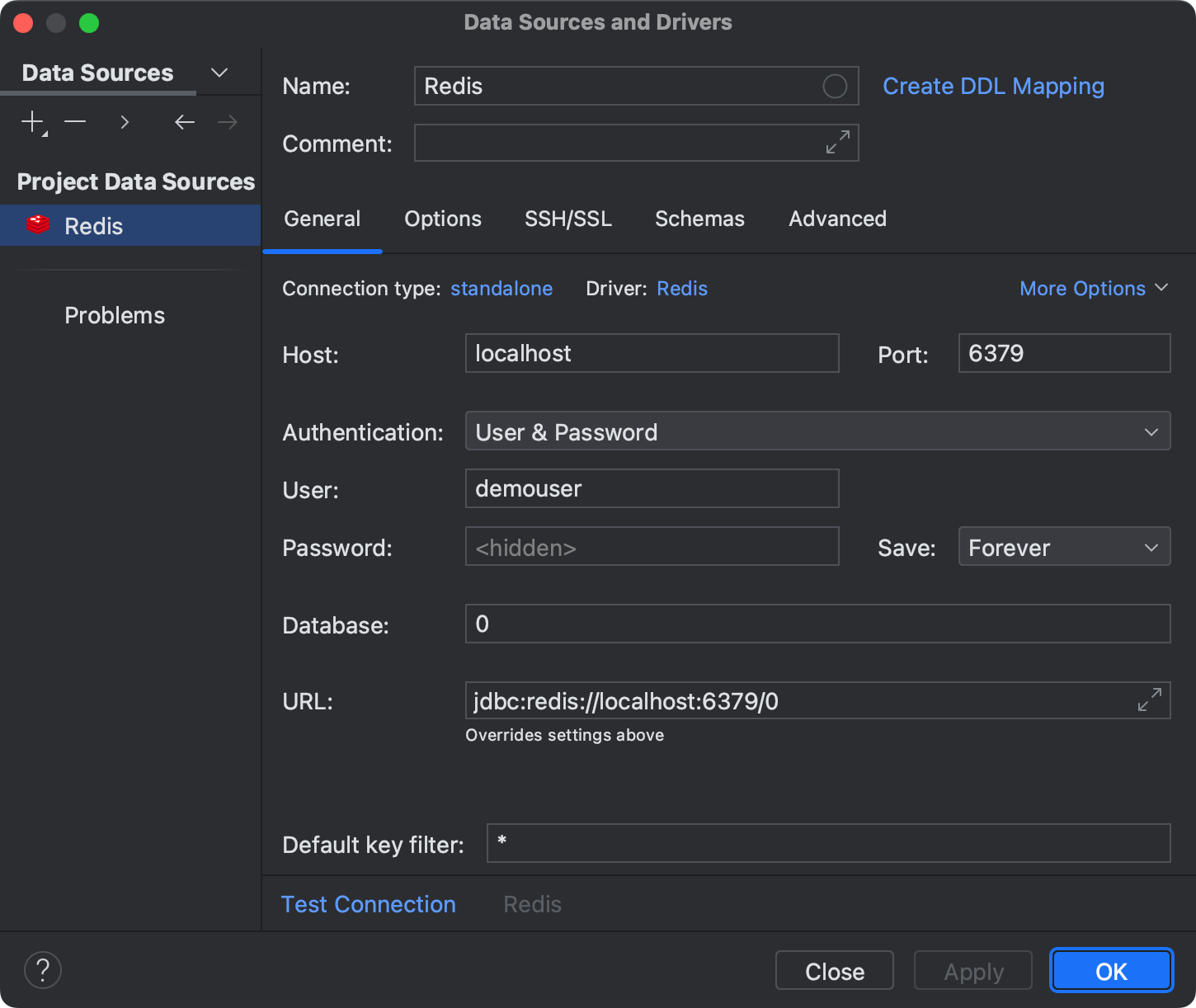
Task: Switch to the SSH/SSL tab
Action: click(x=567, y=219)
